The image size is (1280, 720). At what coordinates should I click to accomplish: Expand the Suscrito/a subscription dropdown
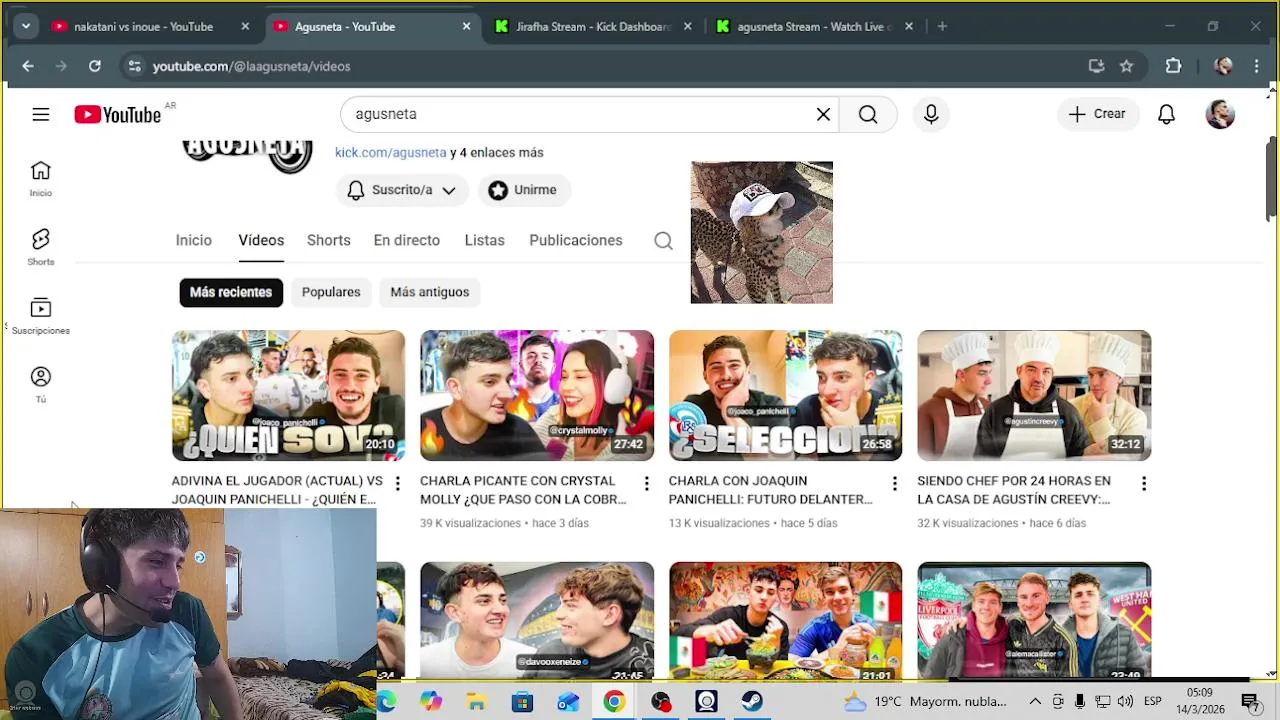pyautogui.click(x=449, y=190)
